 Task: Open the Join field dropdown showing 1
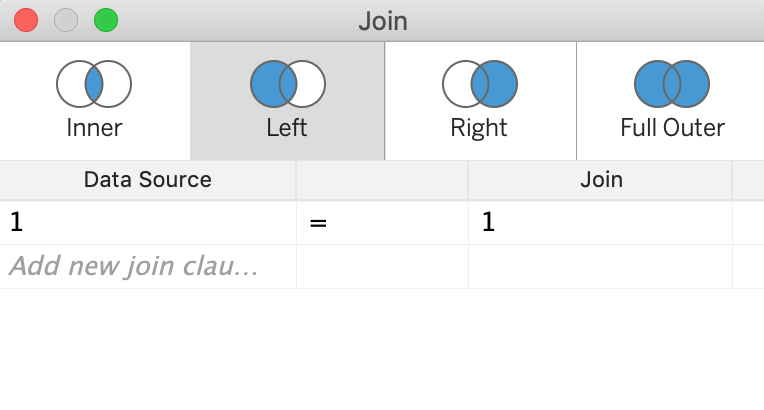point(600,223)
